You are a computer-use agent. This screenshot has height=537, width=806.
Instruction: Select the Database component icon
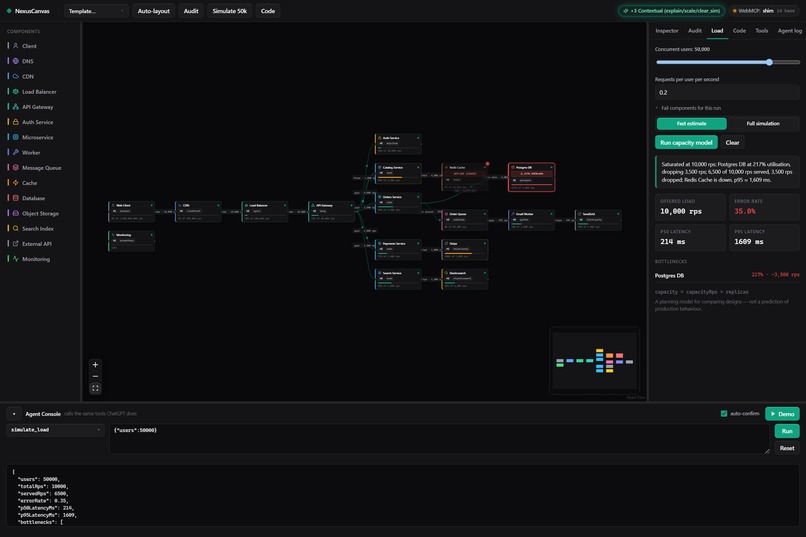[x=15, y=198]
